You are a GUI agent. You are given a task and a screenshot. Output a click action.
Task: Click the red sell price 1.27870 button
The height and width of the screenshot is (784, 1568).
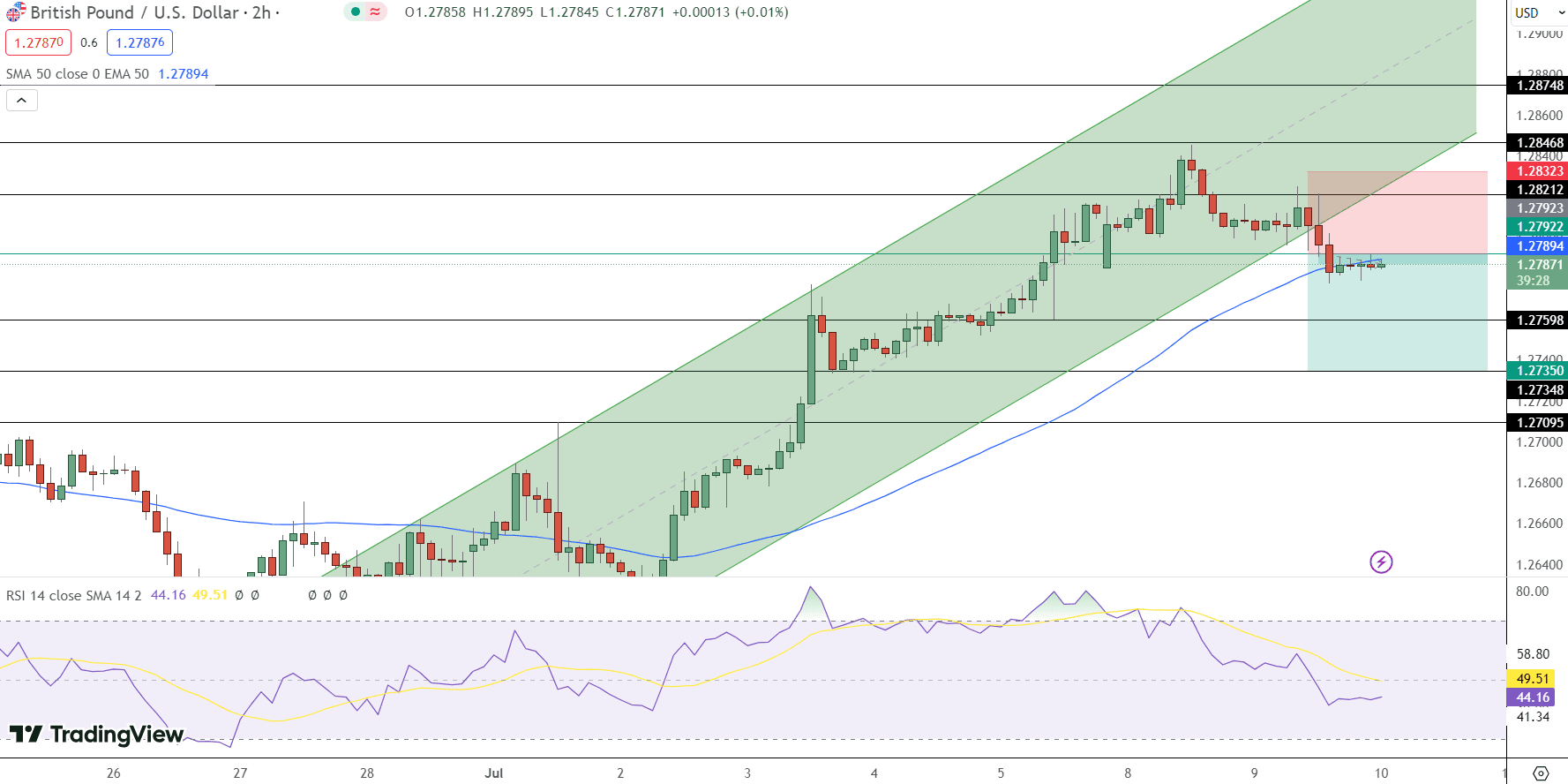click(39, 42)
